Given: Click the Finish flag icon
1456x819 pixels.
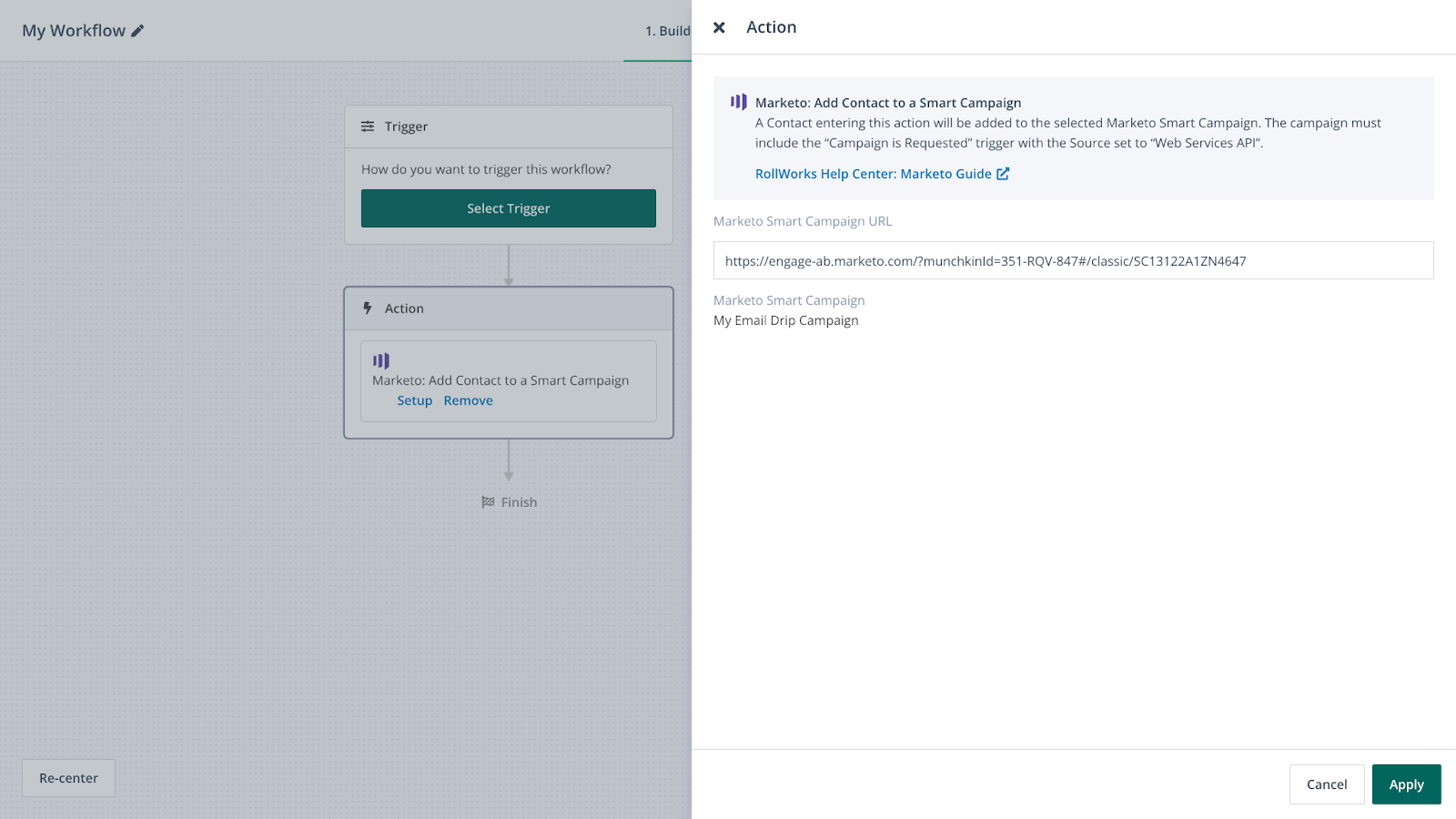Looking at the screenshot, I should [488, 502].
